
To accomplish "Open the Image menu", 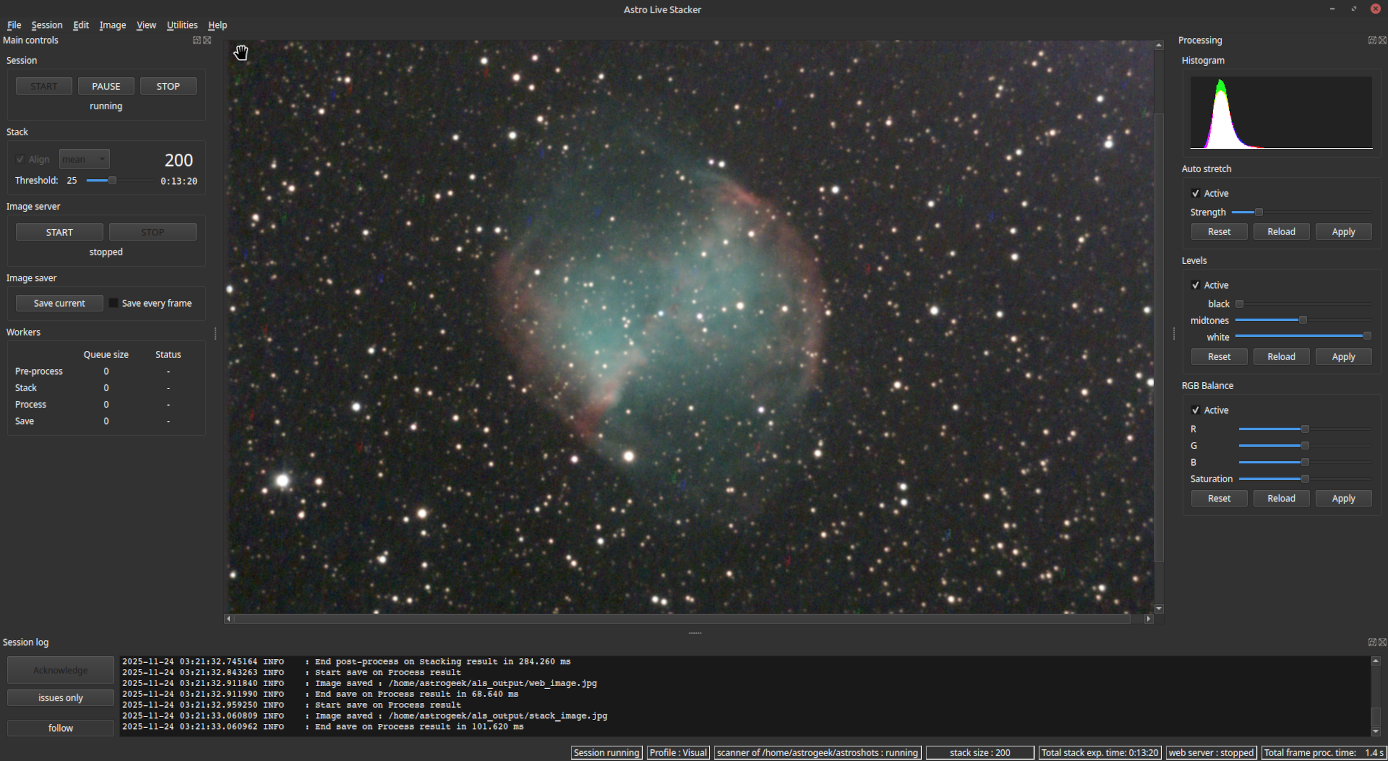I will tap(111, 25).
